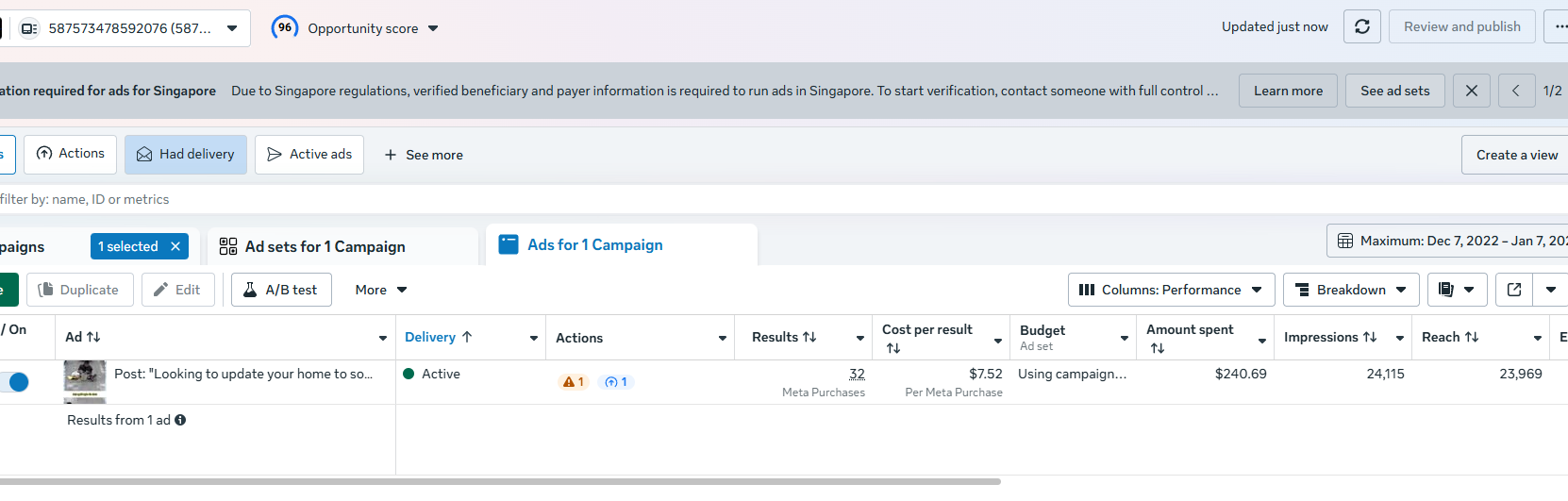Click the warning alert badge on ad
Image resolution: width=1568 pixels, height=501 pixels.
click(x=573, y=382)
